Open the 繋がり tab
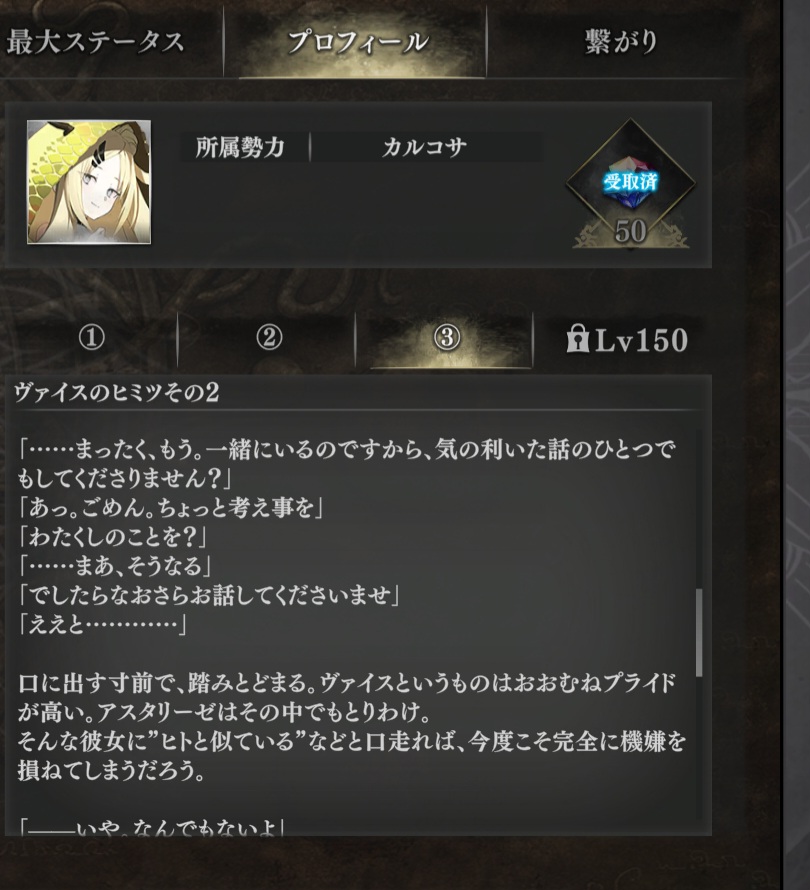Image resolution: width=810 pixels, height=890 pixels. tap(620, 42)
